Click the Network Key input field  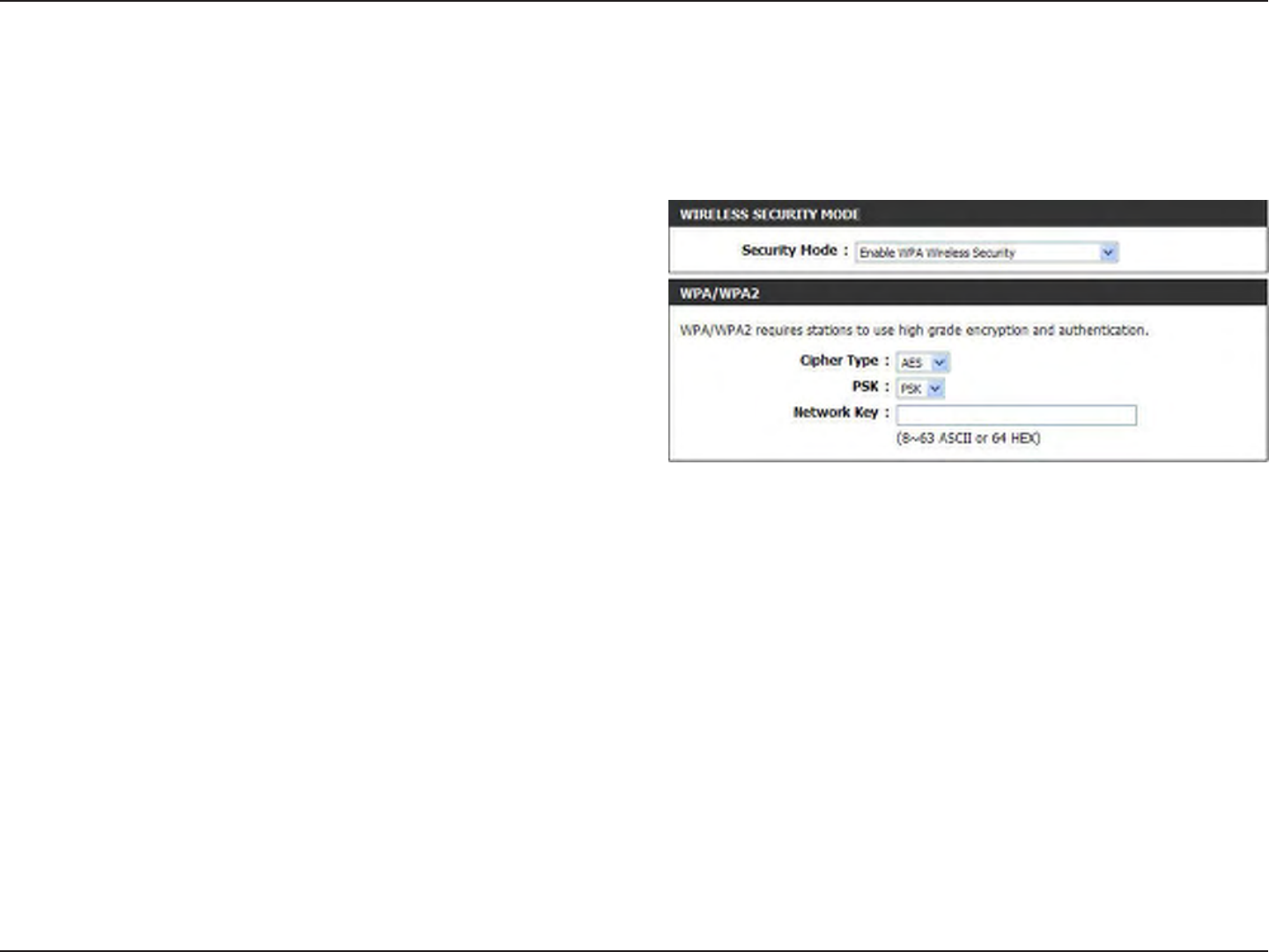(x=1016, y=415)
